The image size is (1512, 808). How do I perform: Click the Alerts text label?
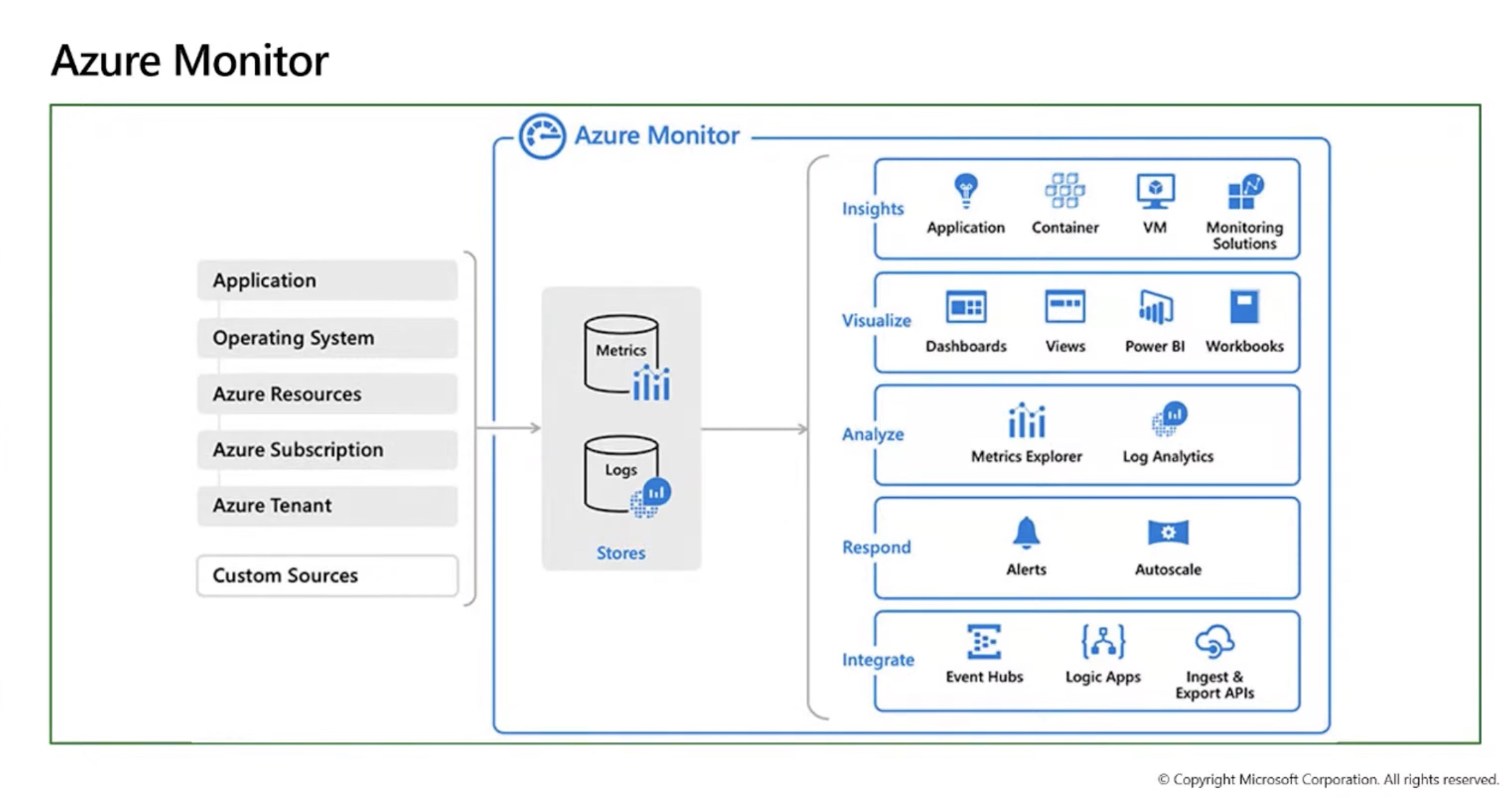1026,570
